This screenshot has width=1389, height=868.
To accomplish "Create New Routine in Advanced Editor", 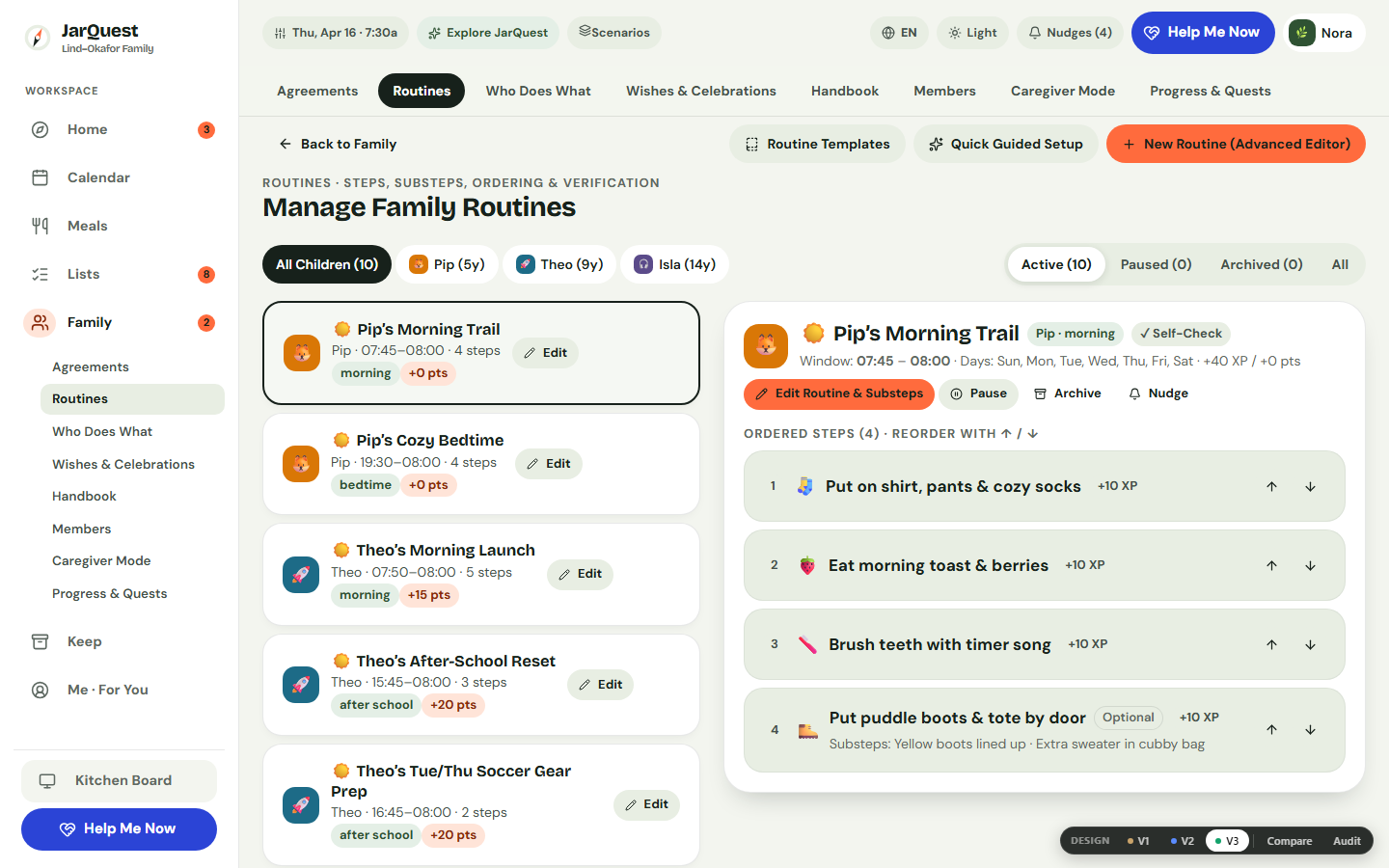I will click(1236, 144).
